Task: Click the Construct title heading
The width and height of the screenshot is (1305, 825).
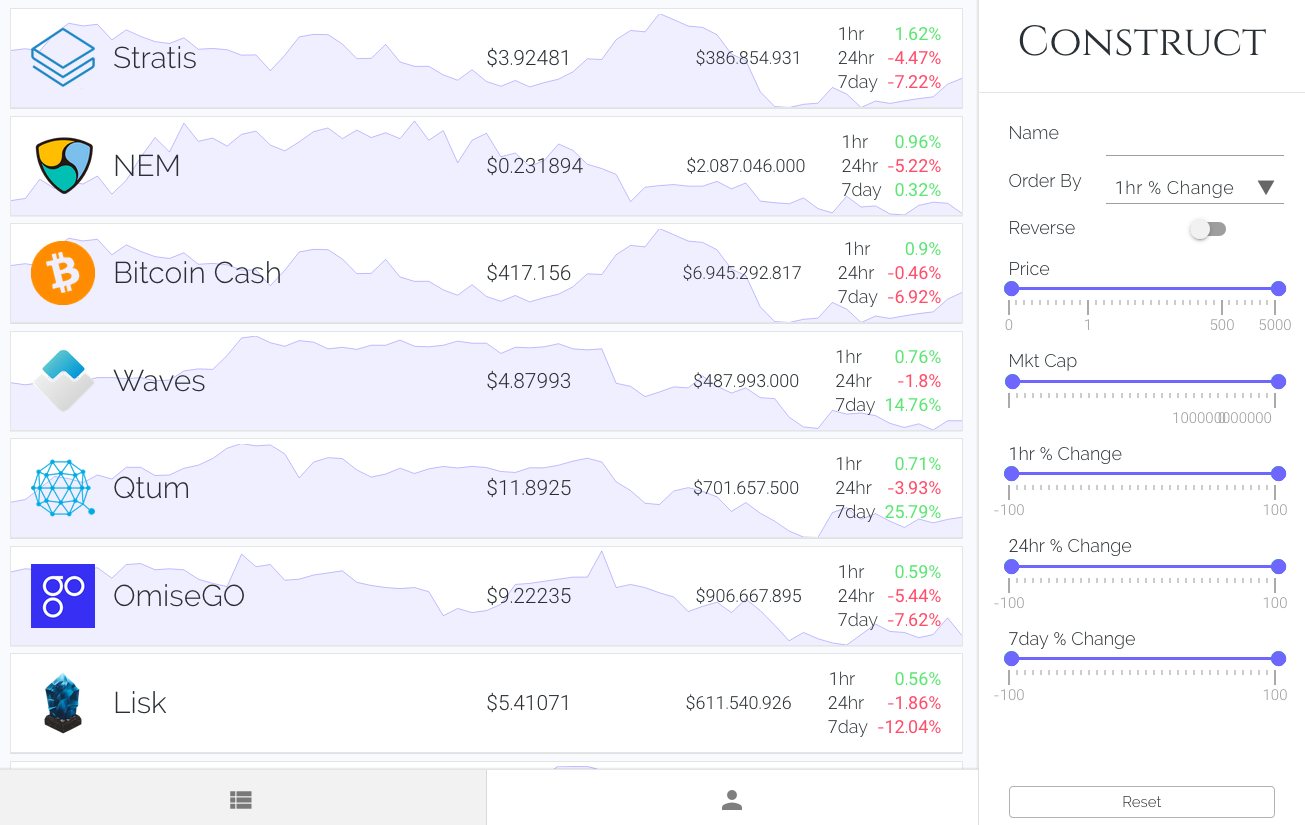Action: [x=1142, y=42]
